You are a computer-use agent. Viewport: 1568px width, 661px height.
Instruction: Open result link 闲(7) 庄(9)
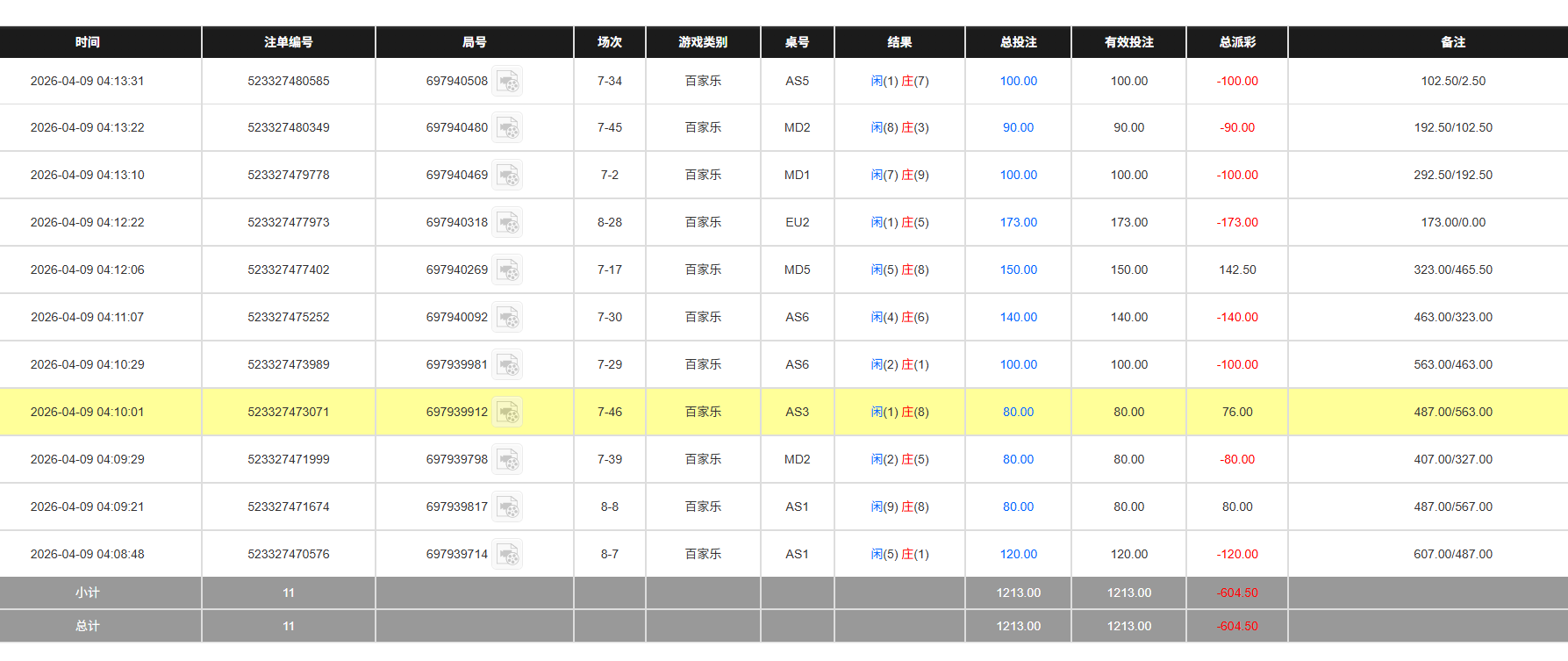click(899, 176)
